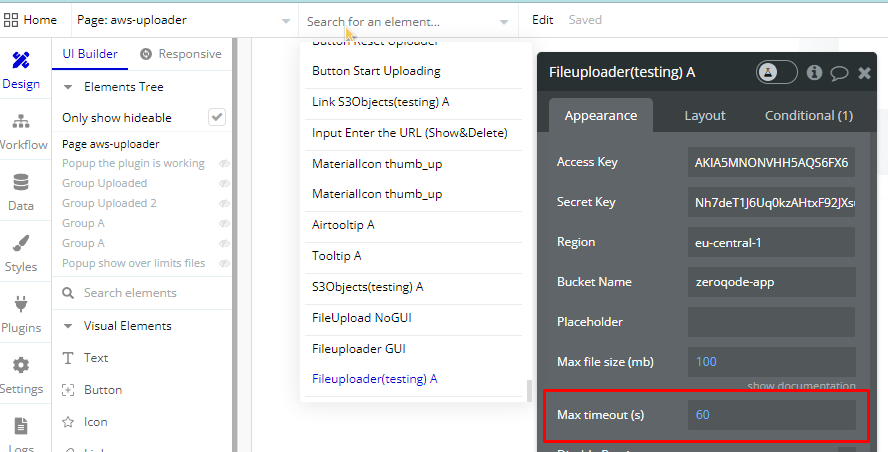Click the dropdown list scrollbar thumb
Viewport: 888px width, 452px height.
coord(530,390)
